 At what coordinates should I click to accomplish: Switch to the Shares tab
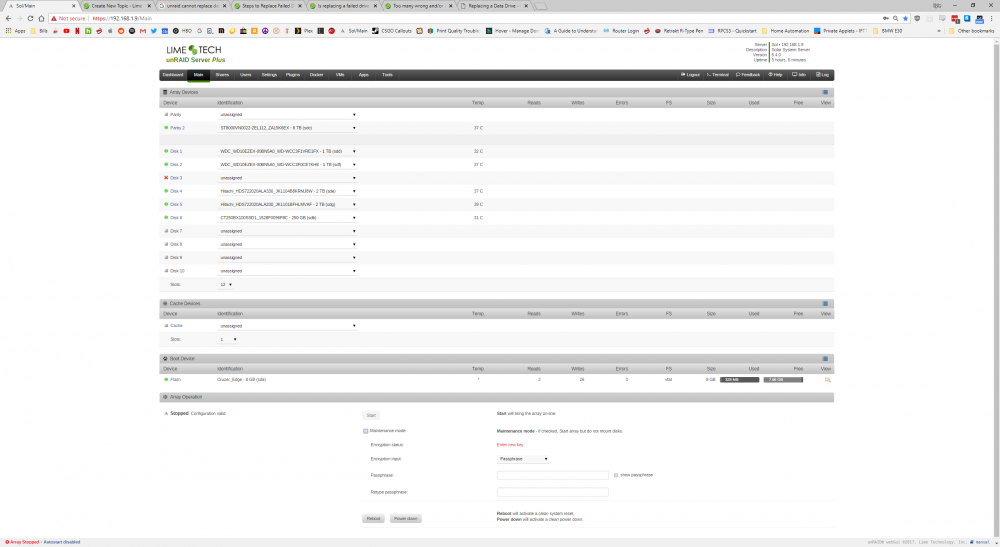tap(222, 75)
